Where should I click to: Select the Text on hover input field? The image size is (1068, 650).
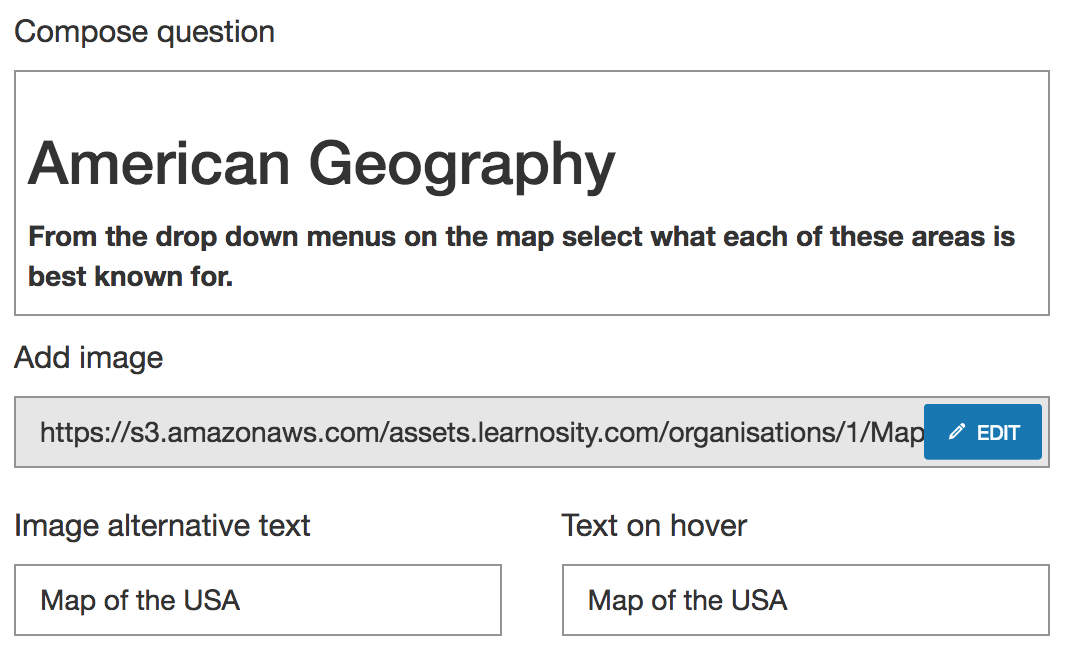tap(805, 600)
